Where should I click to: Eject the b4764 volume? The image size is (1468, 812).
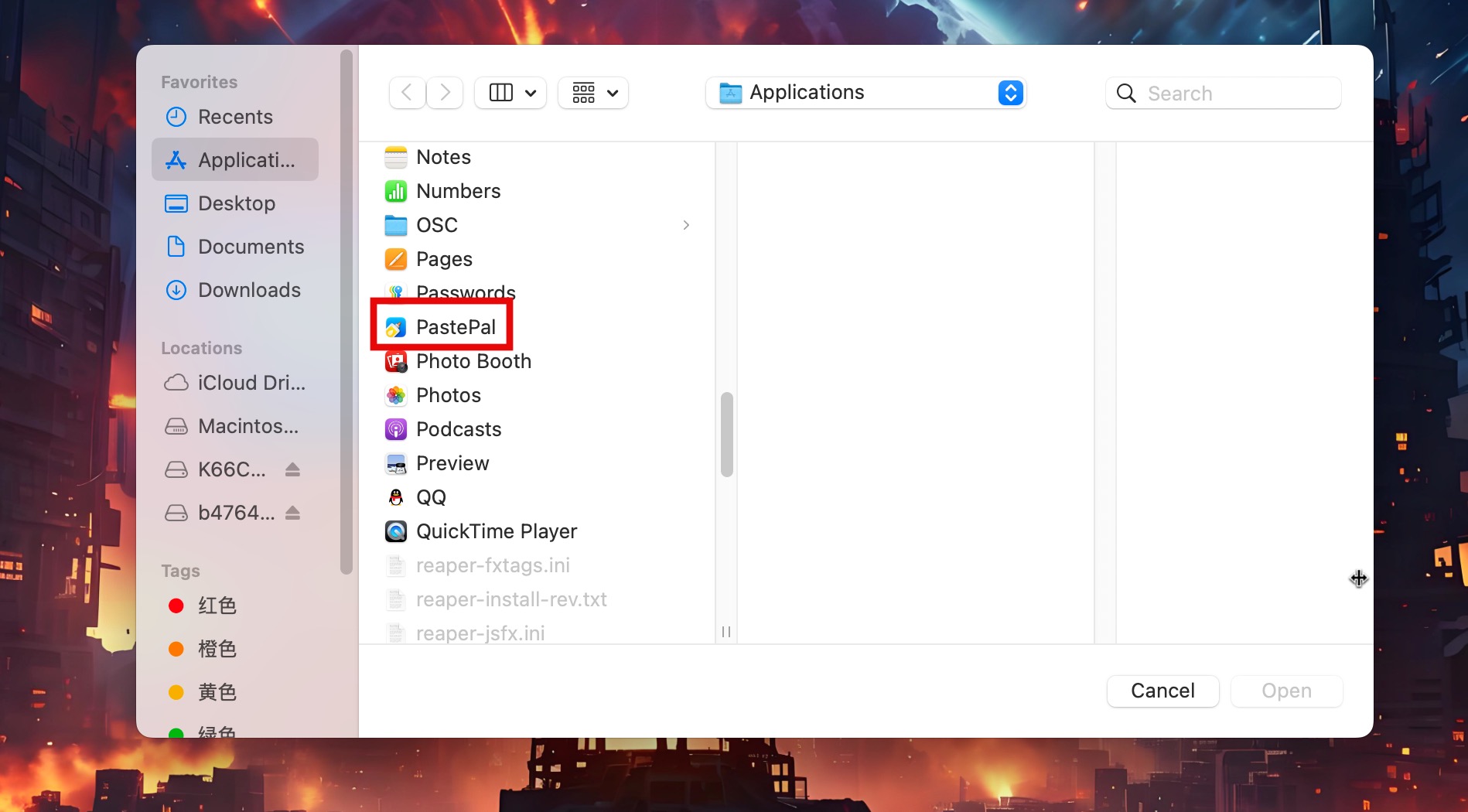[292, 513]
